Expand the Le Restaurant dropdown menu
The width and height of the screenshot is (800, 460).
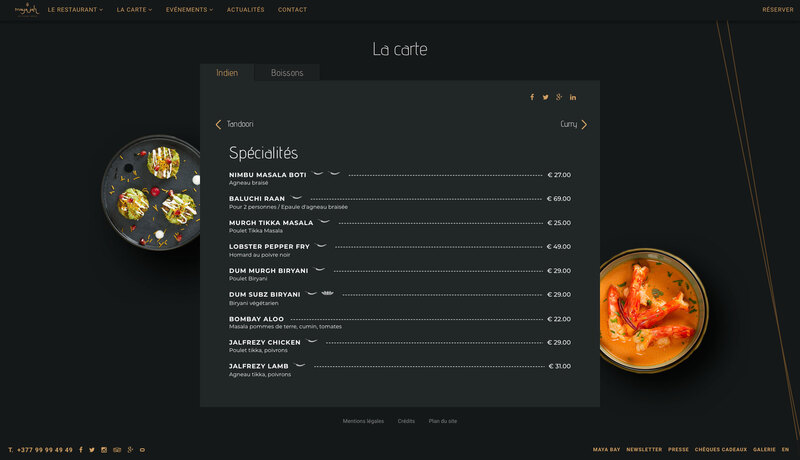75,10
